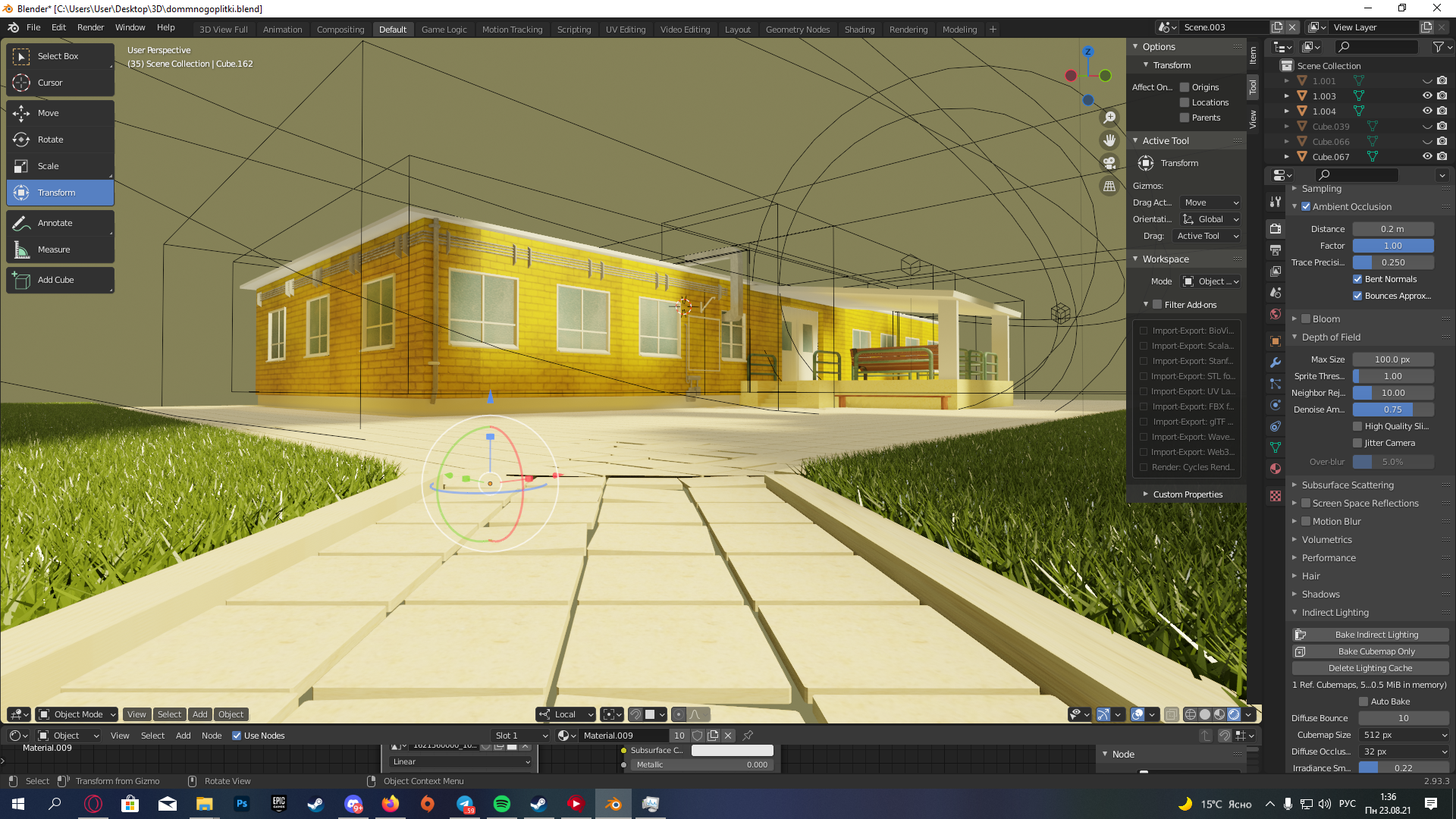
Task: Open Spotify from the taskbar
Action: [x=502, y=804]
